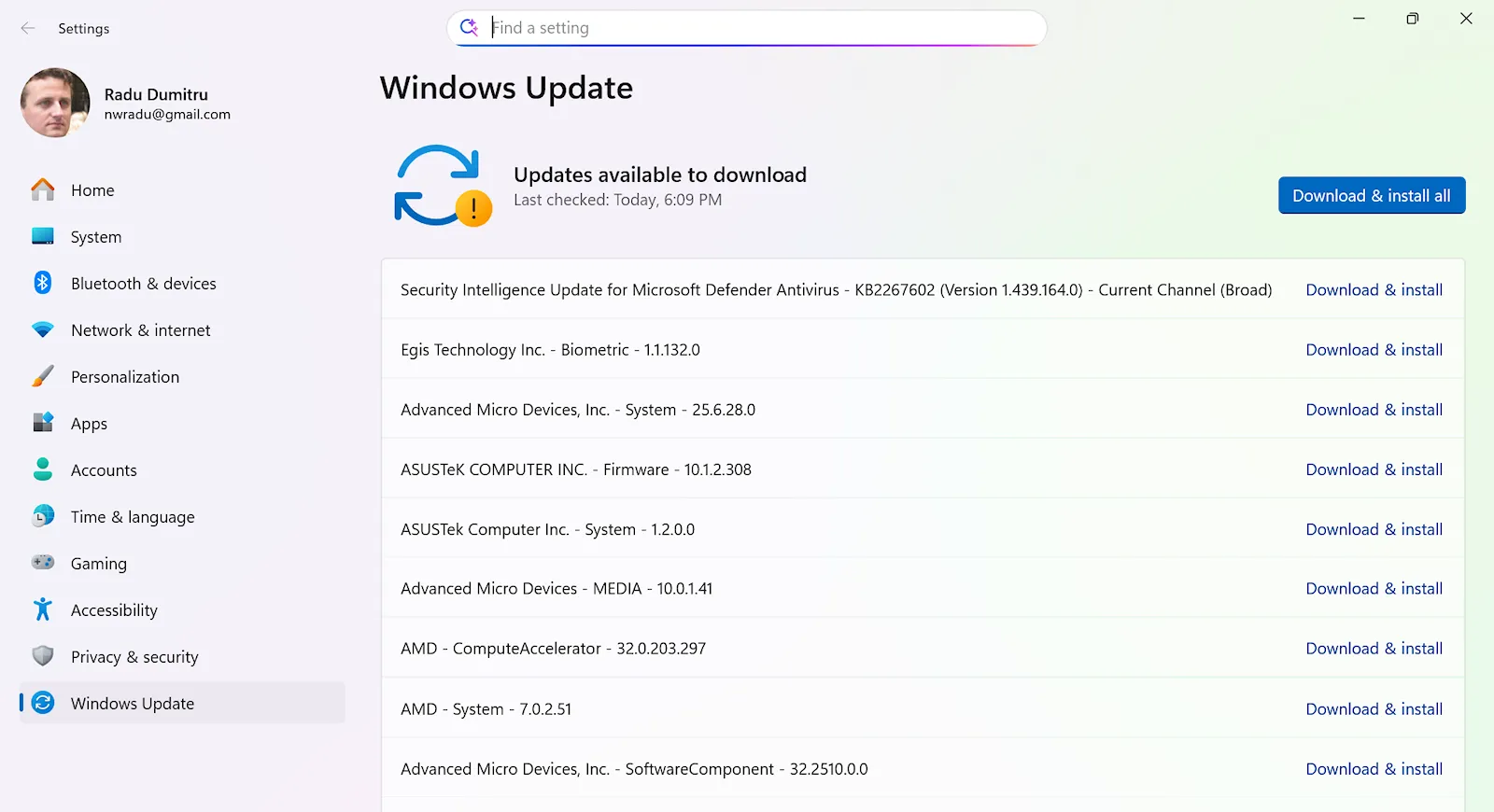The image size is (1494, 812).
Task: Open Time & language settings
Action: point(133,517)
